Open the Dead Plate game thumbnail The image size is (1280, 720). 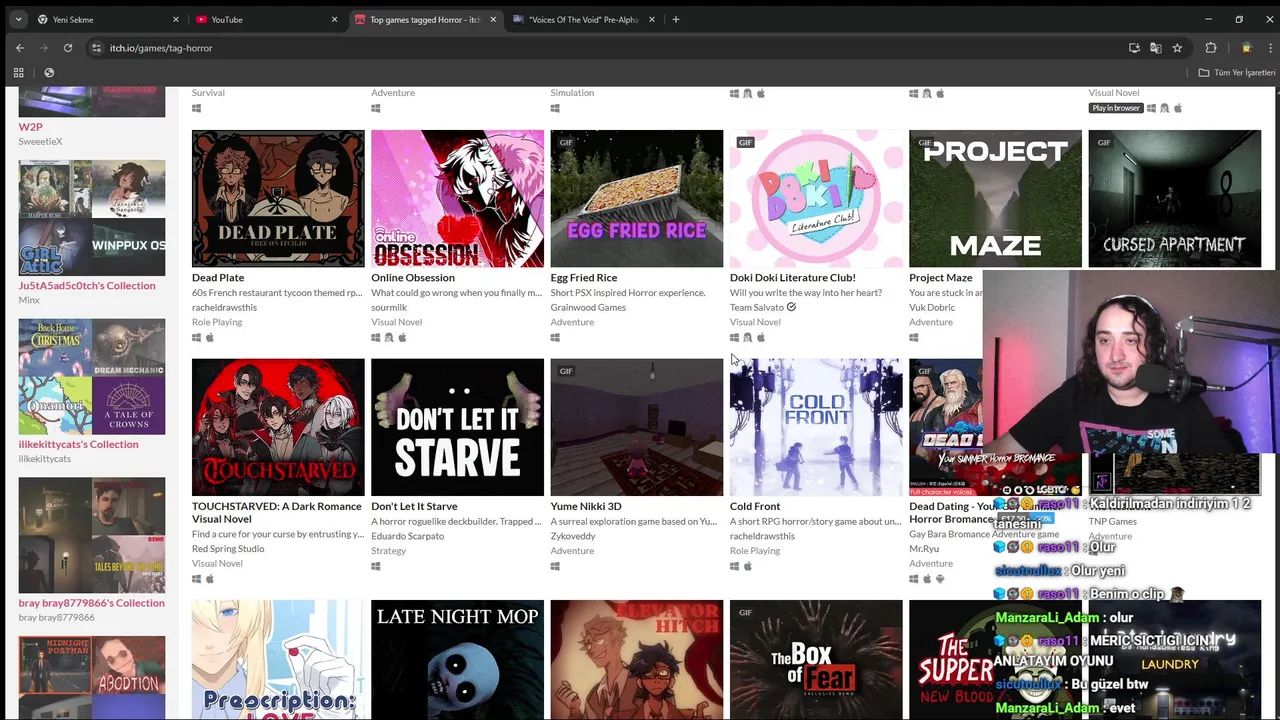(278, 198)
